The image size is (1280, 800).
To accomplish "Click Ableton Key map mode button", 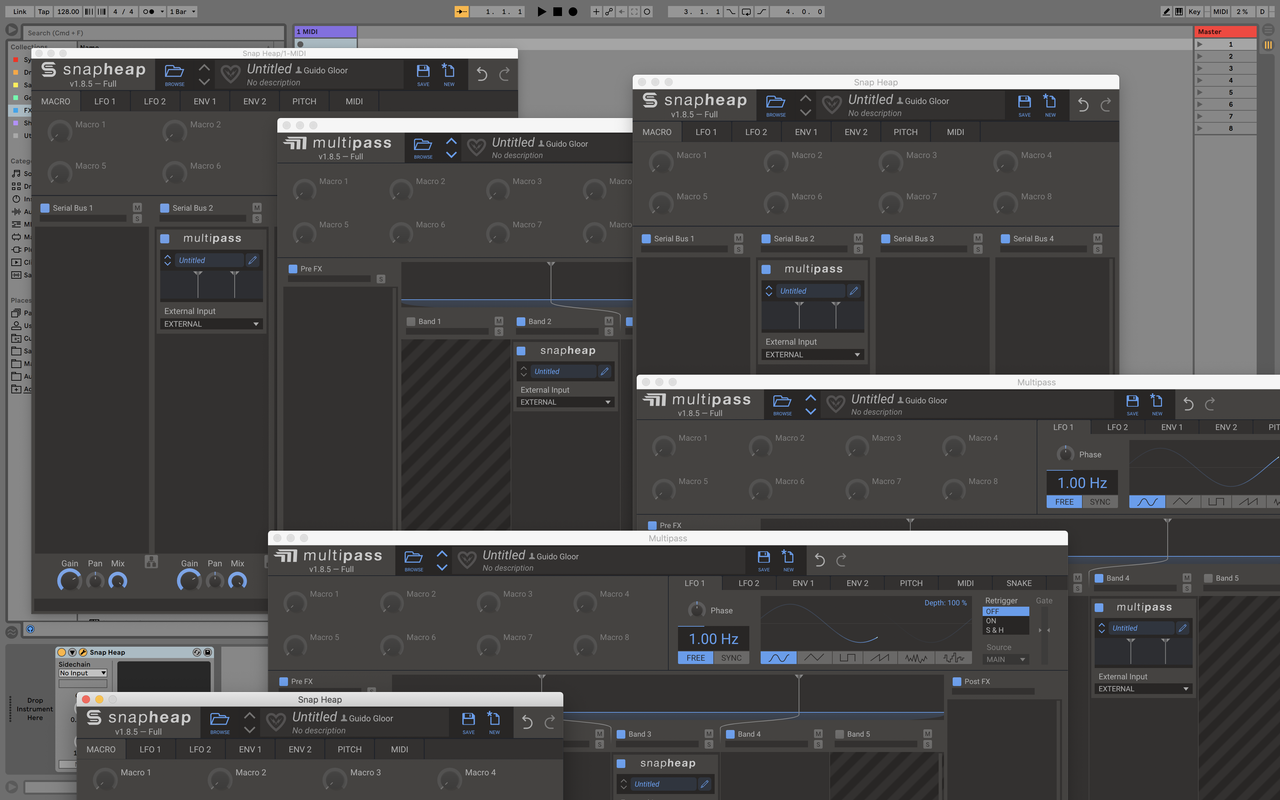I will click(x=1195, y=11).
